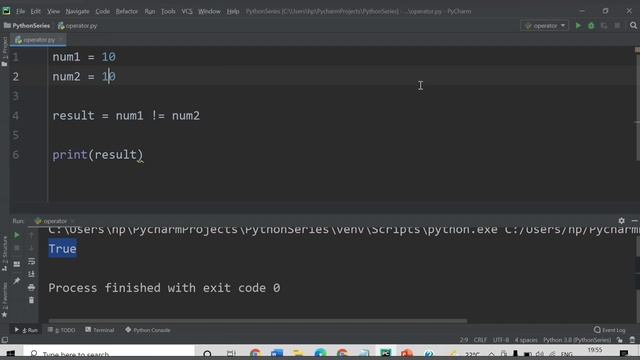Screen dimensions: 640x360
Task: Open Run panel settings gear
Action: 621,220
